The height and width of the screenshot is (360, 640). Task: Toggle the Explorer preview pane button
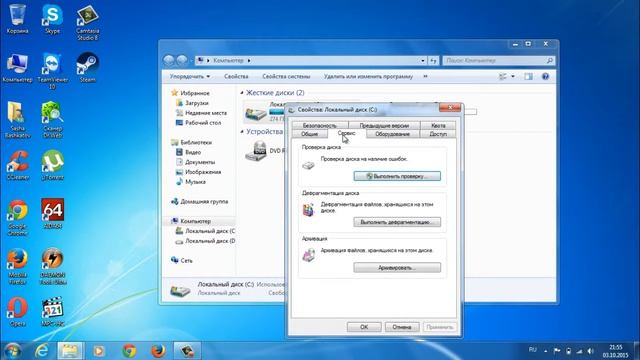(529, 77)
